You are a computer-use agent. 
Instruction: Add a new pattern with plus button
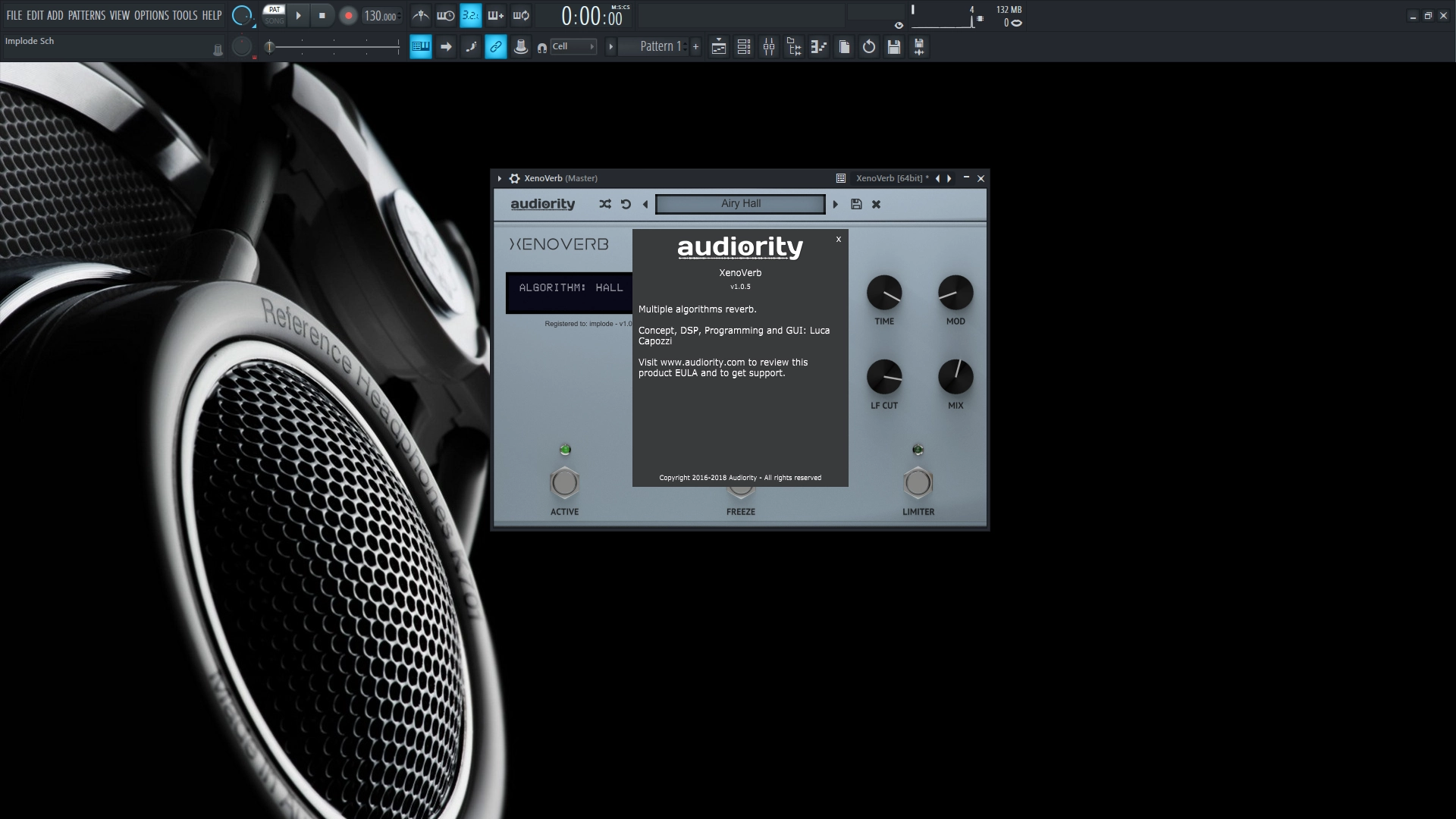coord(695,47)
